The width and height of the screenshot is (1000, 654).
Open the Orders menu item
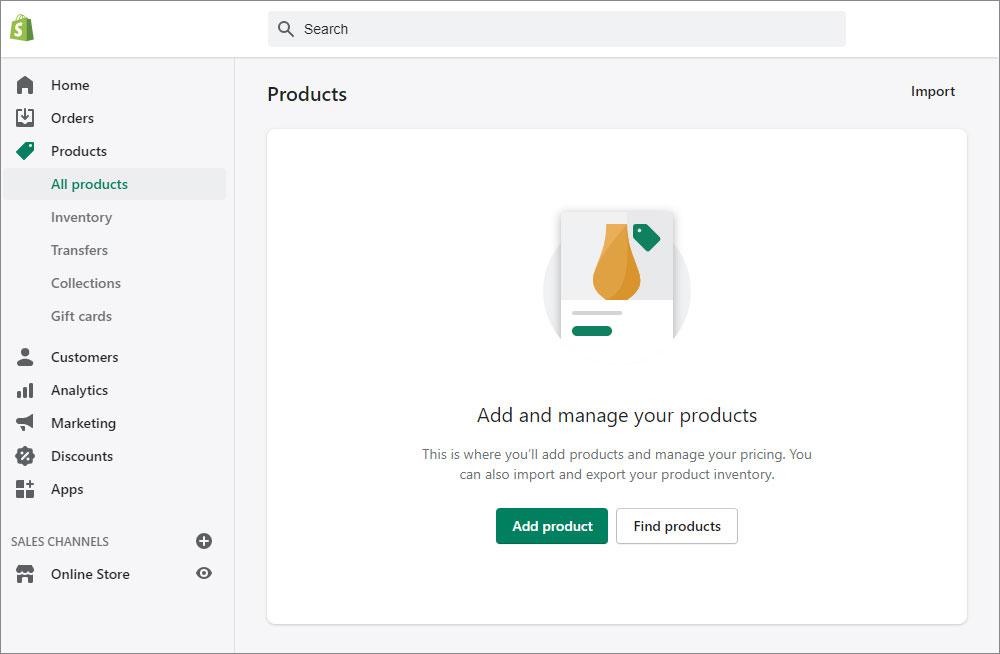(x=72, y=118)
